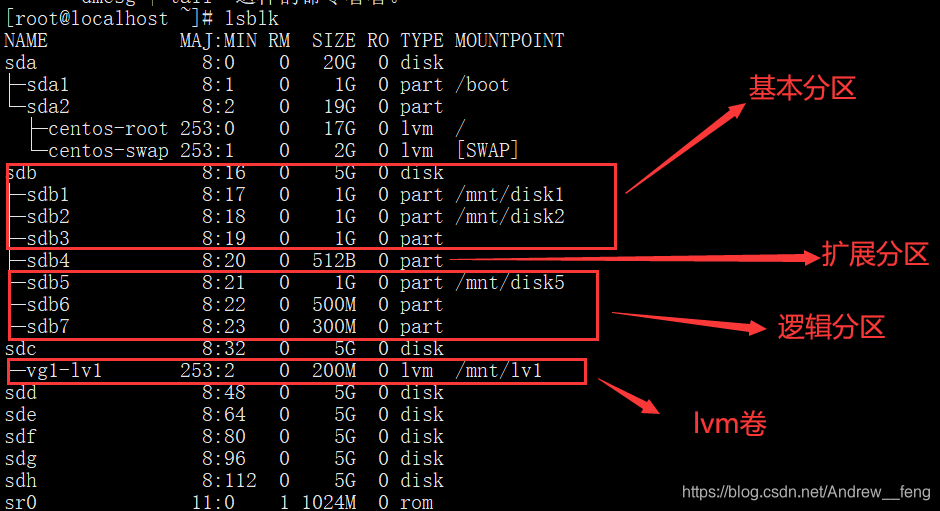Click the 300M size value
940x511 pixels.
(334, 326)
